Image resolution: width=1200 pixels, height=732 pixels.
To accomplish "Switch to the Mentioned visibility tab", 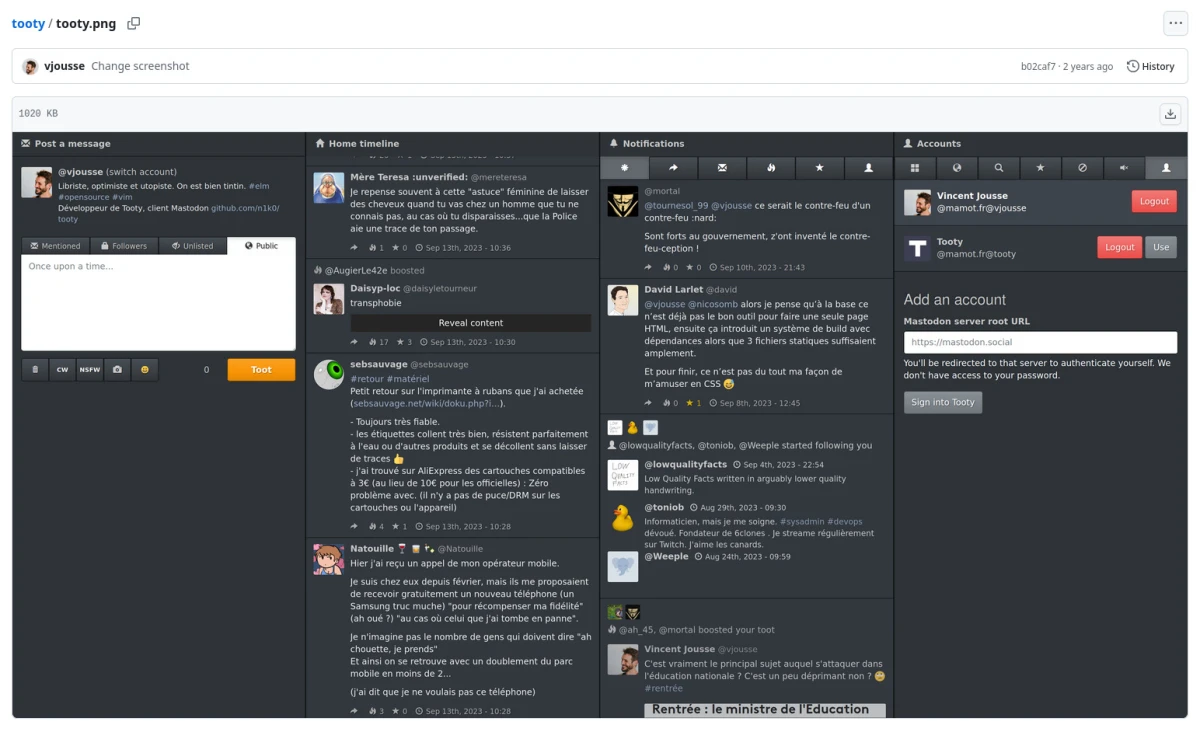I will (55, 245).
